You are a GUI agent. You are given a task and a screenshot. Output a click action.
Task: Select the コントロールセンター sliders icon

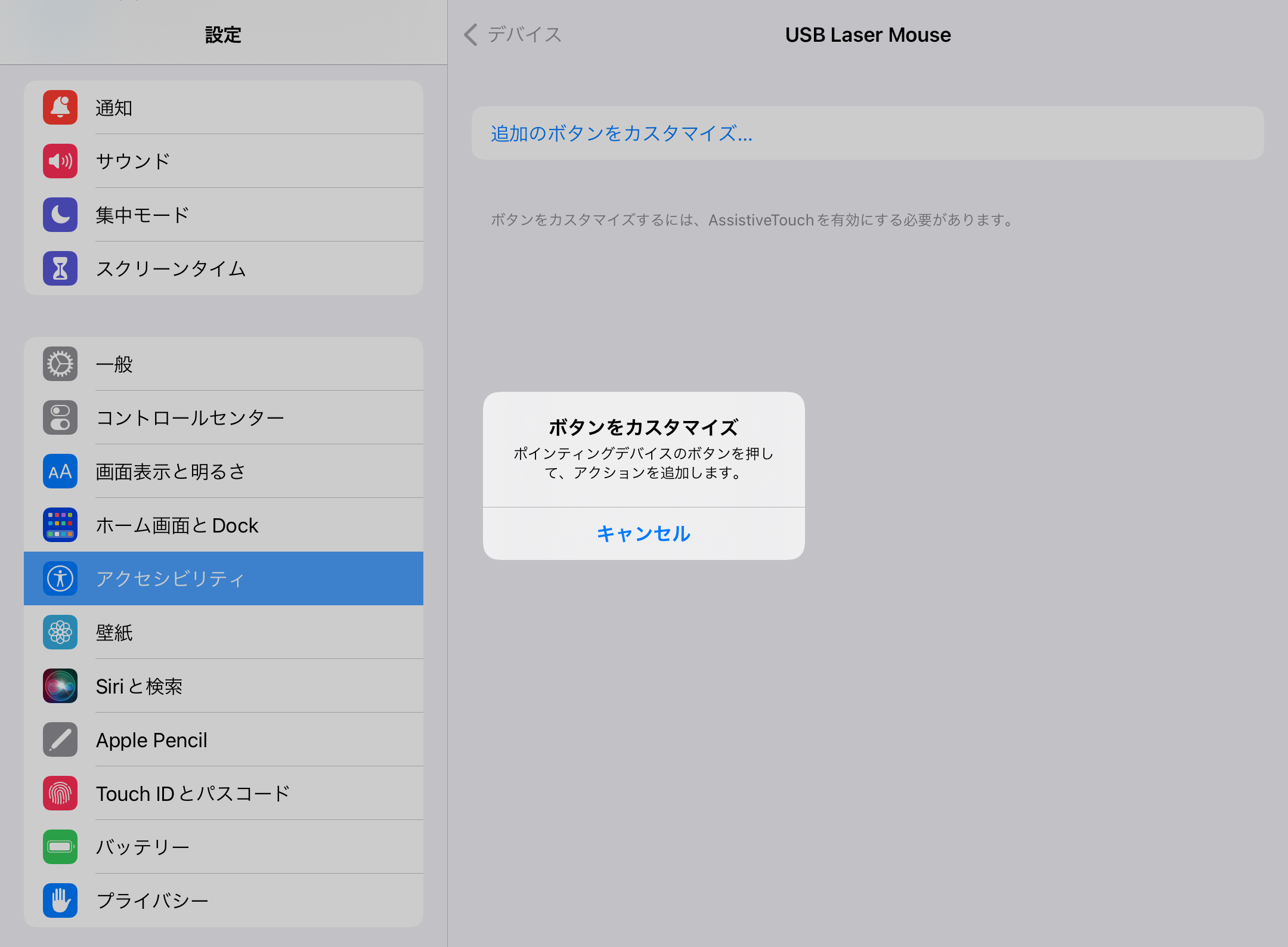pyautogui.click(x=60, y=417)
